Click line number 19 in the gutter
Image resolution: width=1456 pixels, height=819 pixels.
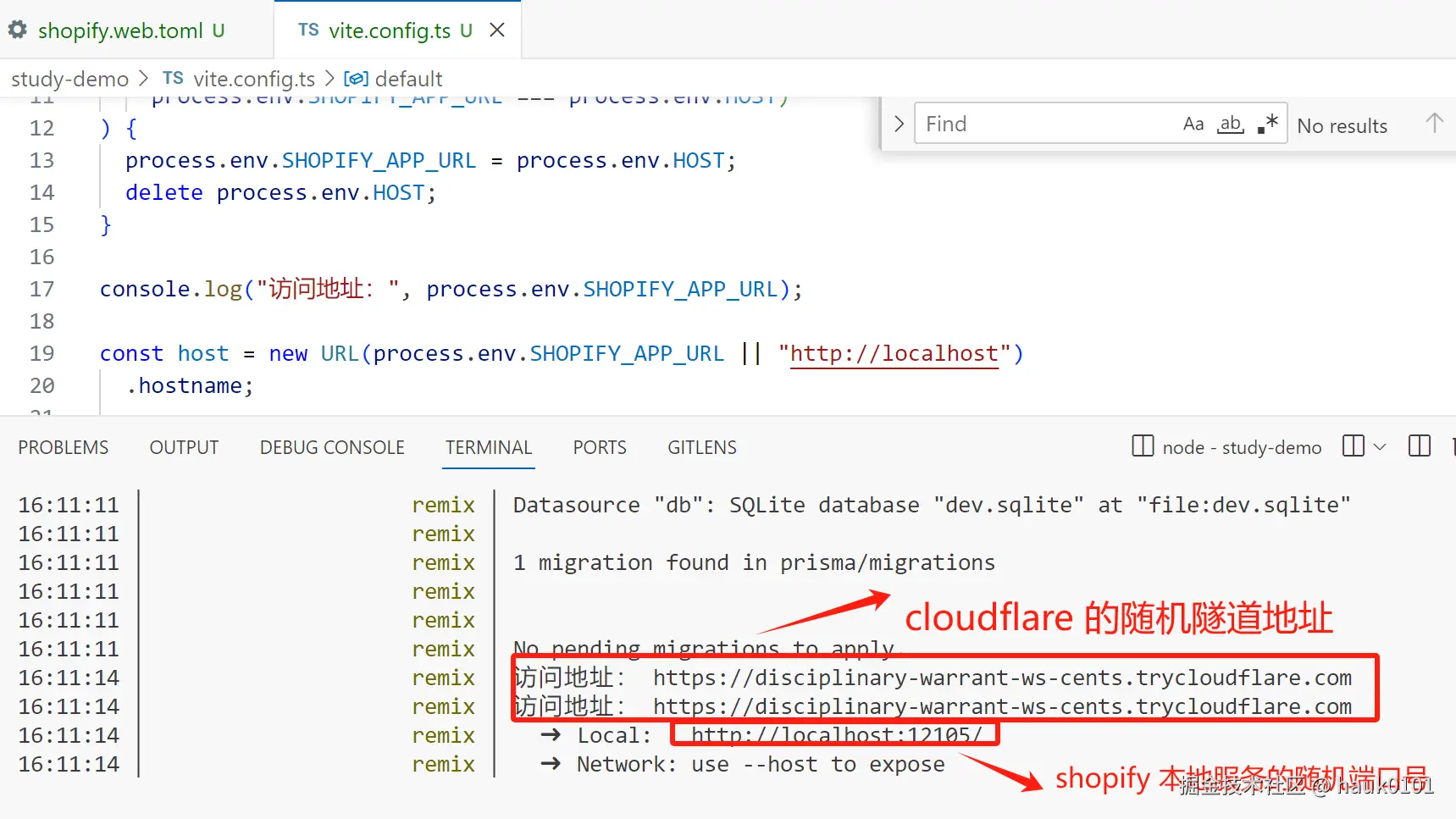point(42,353)
